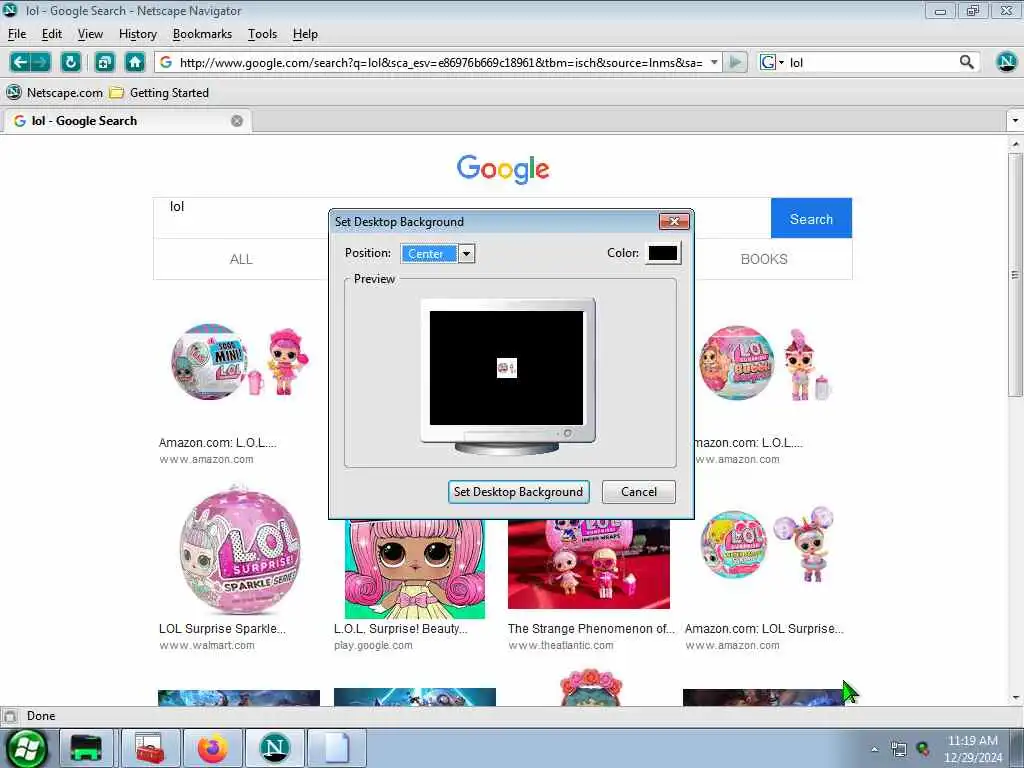Switch to the ALL results tab
Screen dimensions: 1024x768
tap(241, 259)
